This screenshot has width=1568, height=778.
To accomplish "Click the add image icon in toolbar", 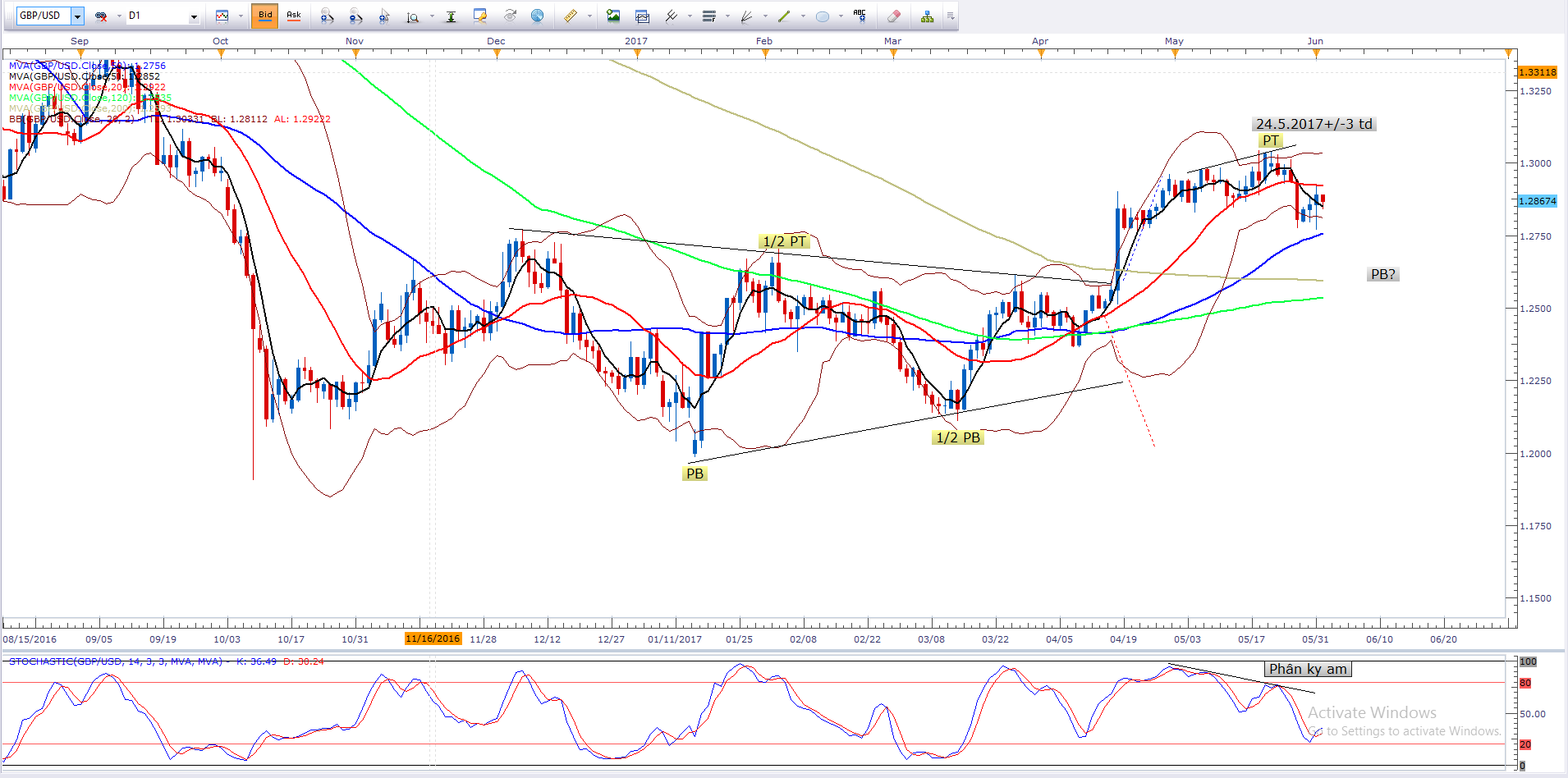I will pyautogui.click(x=613, y=16).
